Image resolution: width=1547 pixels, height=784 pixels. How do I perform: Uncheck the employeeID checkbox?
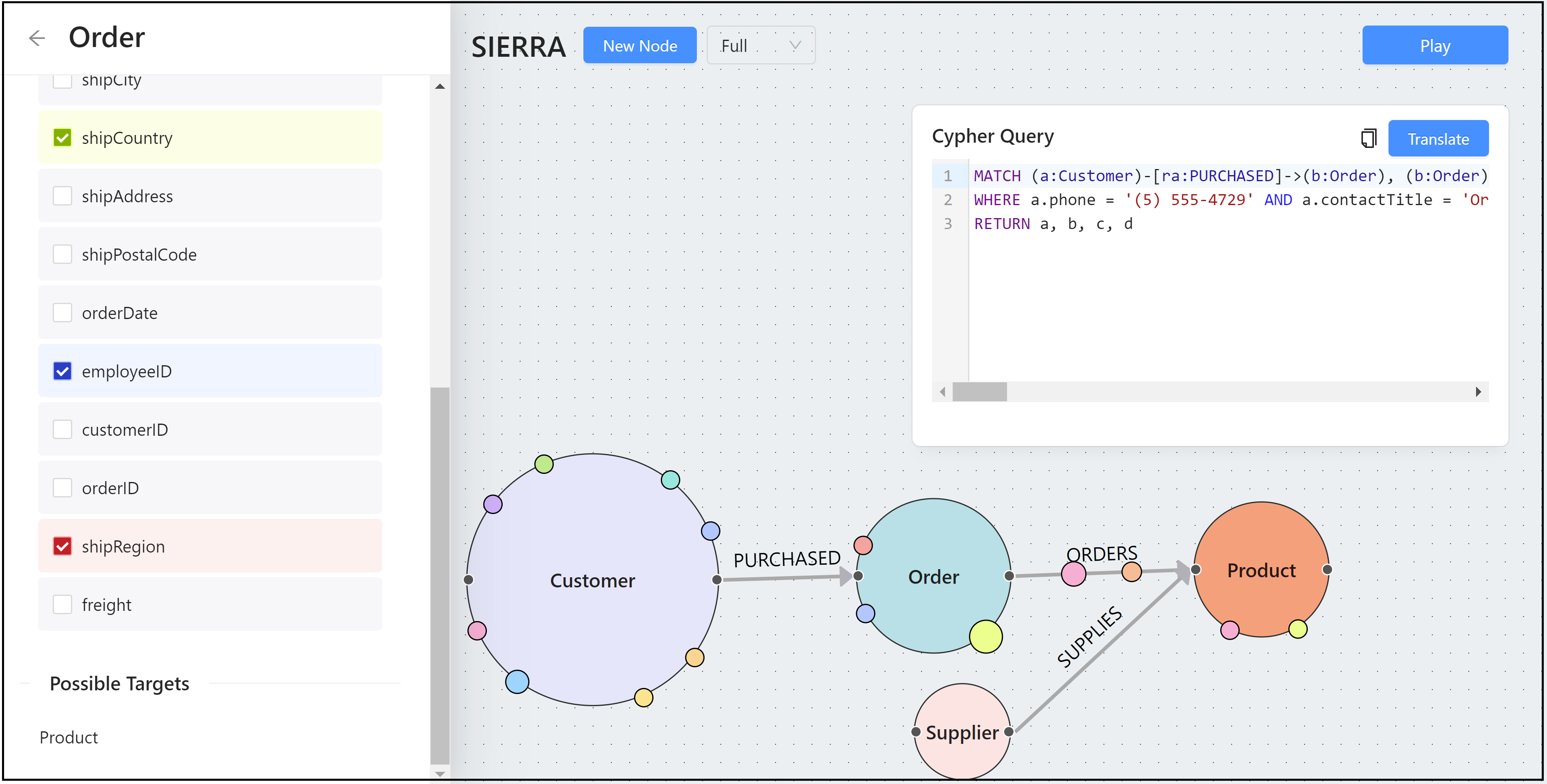click(x=62, y=371)
